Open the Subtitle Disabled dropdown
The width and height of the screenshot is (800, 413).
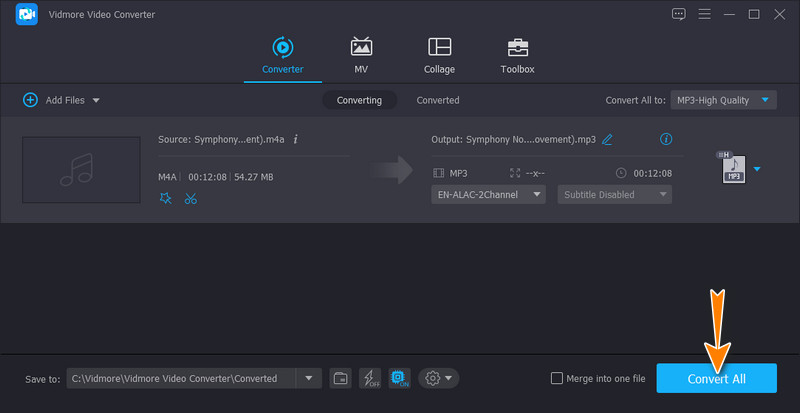(x=614, y=194)
